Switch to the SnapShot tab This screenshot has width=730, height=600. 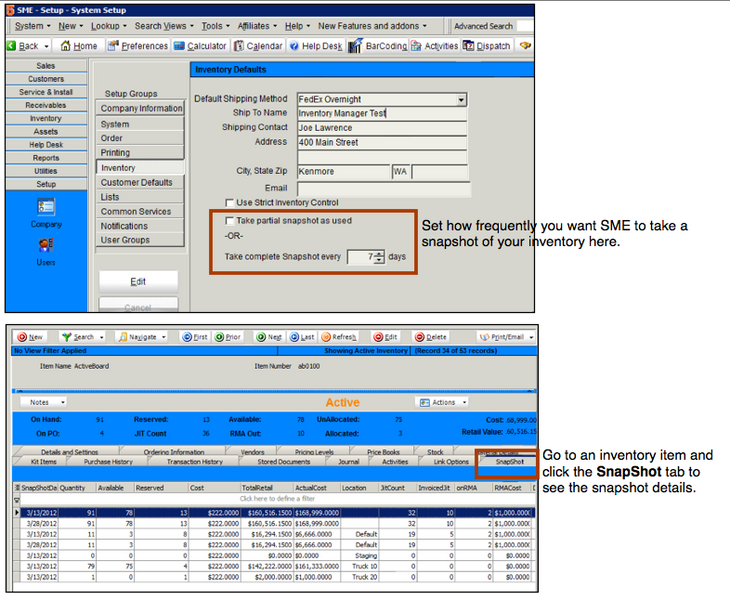(507, 462)
